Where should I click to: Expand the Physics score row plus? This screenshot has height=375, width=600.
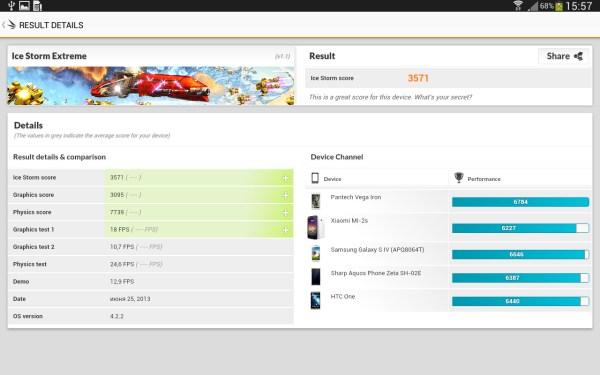click(285, 213)
